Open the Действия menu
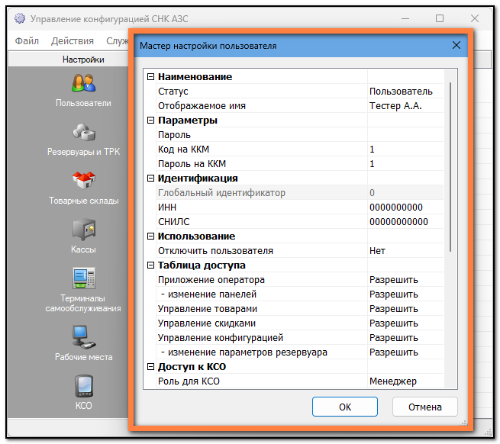This screenshot has height=444, width=500. [x=72, y=41]
